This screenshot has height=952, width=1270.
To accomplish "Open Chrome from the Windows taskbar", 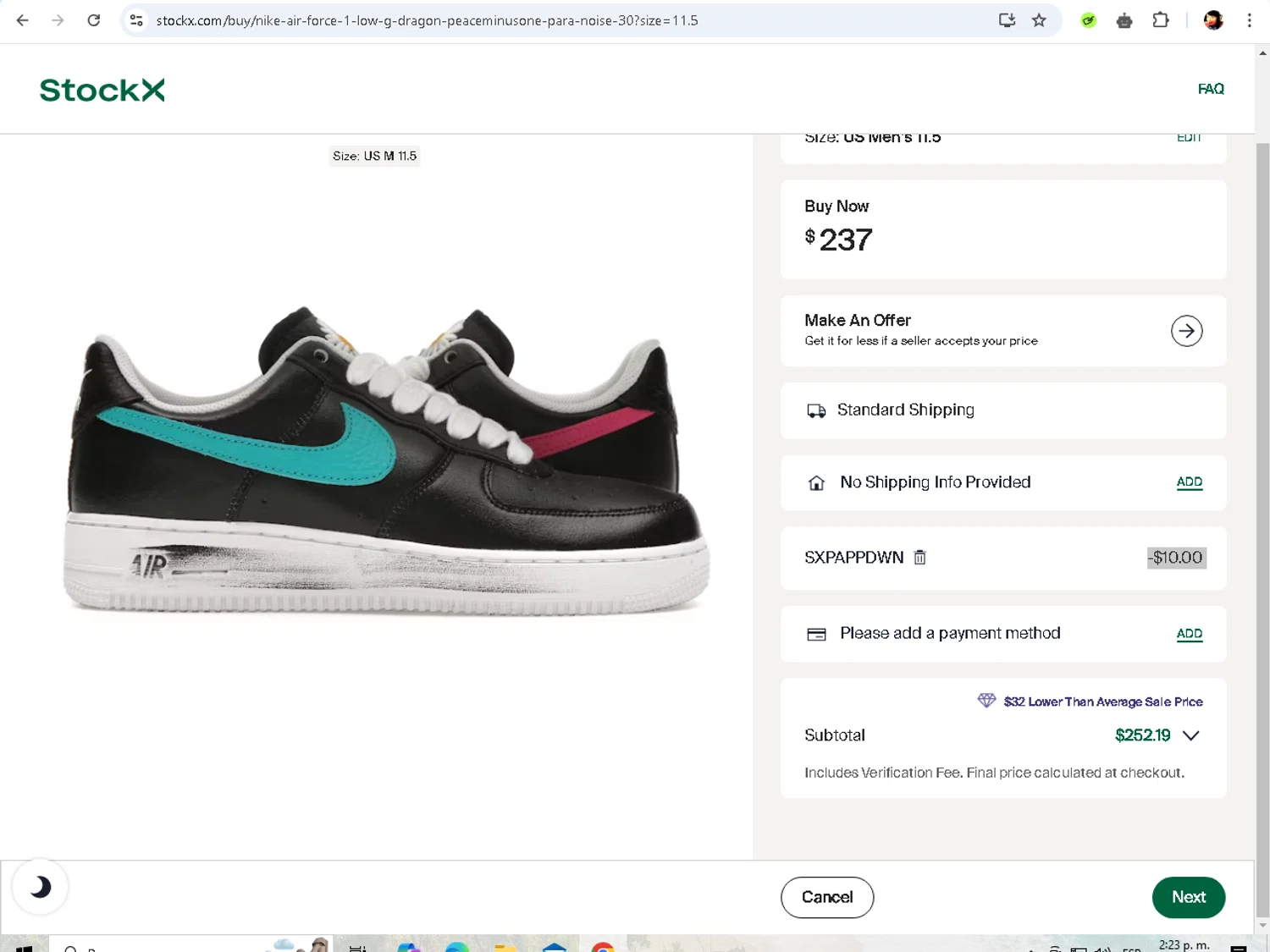I will 603,948.
